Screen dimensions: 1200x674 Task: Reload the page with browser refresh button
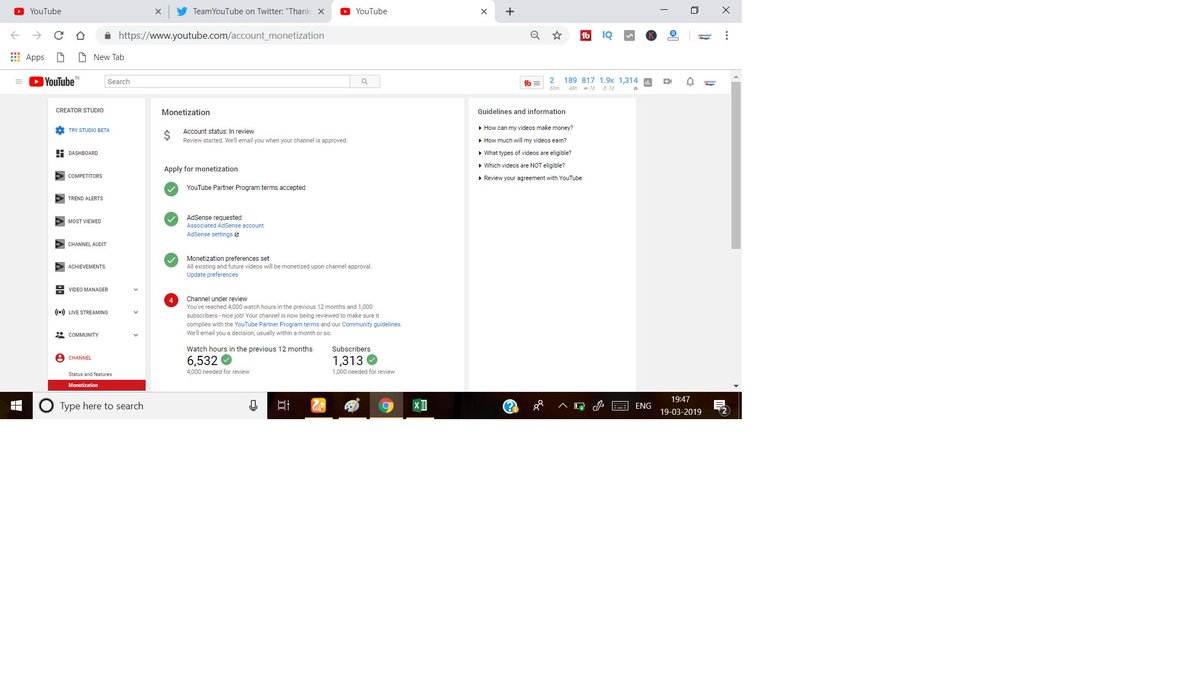point(59,35)
